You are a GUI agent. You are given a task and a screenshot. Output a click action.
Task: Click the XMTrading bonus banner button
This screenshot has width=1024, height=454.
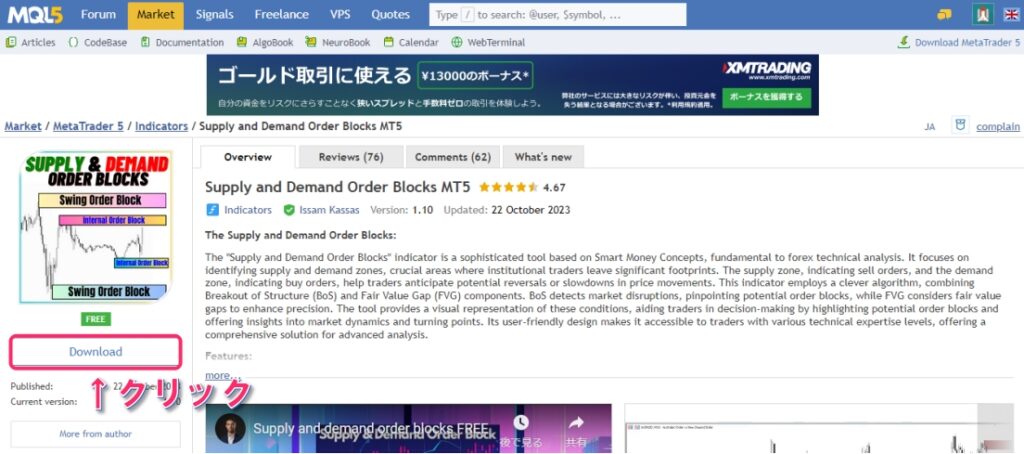pyautogui.click(x=769, y=97)
